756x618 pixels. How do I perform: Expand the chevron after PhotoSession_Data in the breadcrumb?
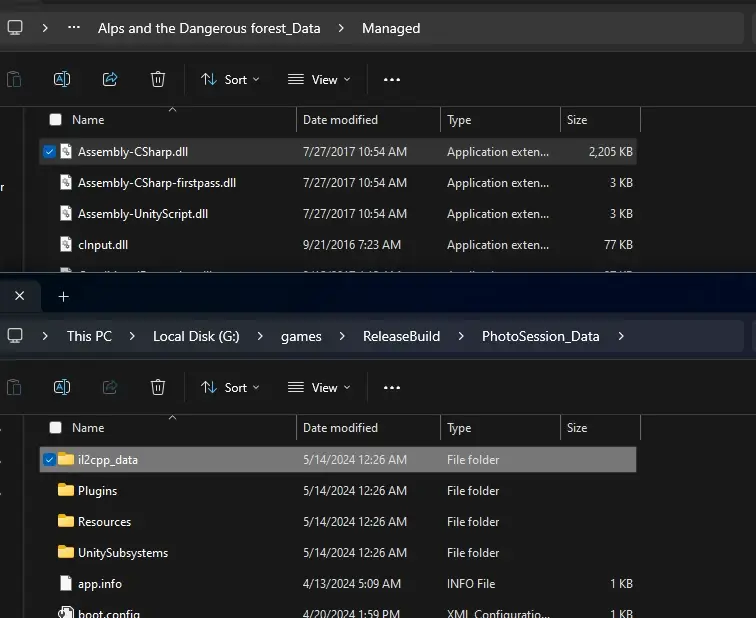[621, 336]
